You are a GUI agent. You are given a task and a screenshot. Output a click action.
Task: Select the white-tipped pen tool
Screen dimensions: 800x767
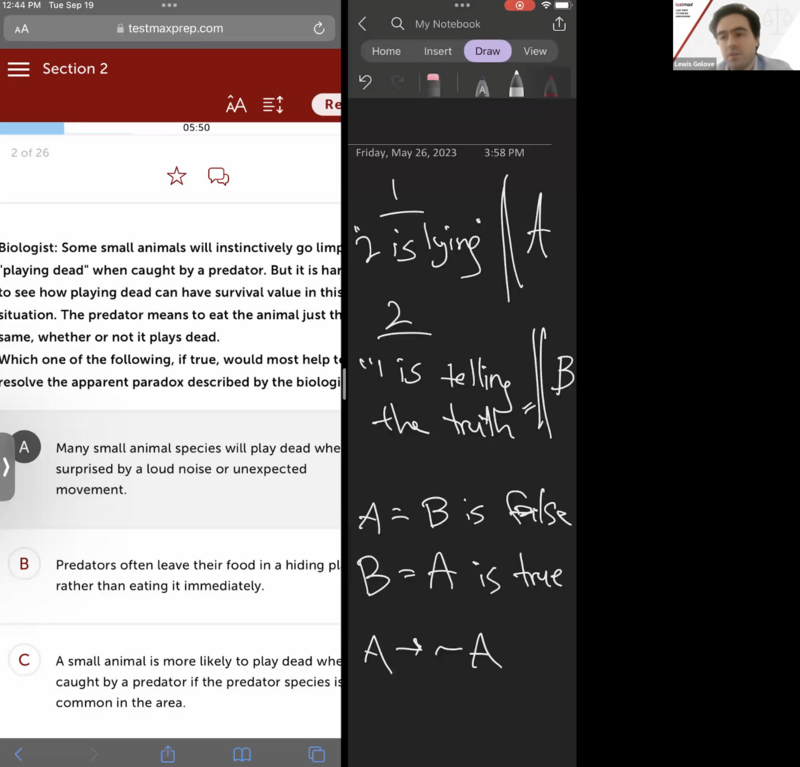point(516,85)
